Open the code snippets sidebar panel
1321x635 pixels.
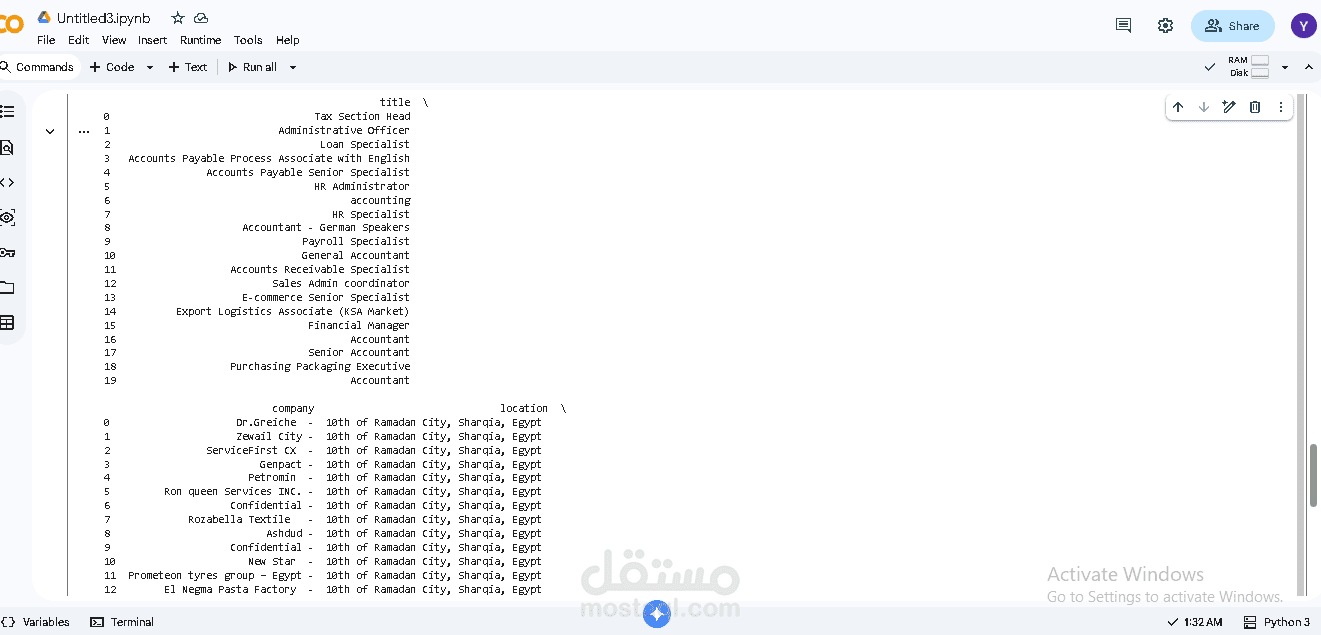tap(8, 181)
